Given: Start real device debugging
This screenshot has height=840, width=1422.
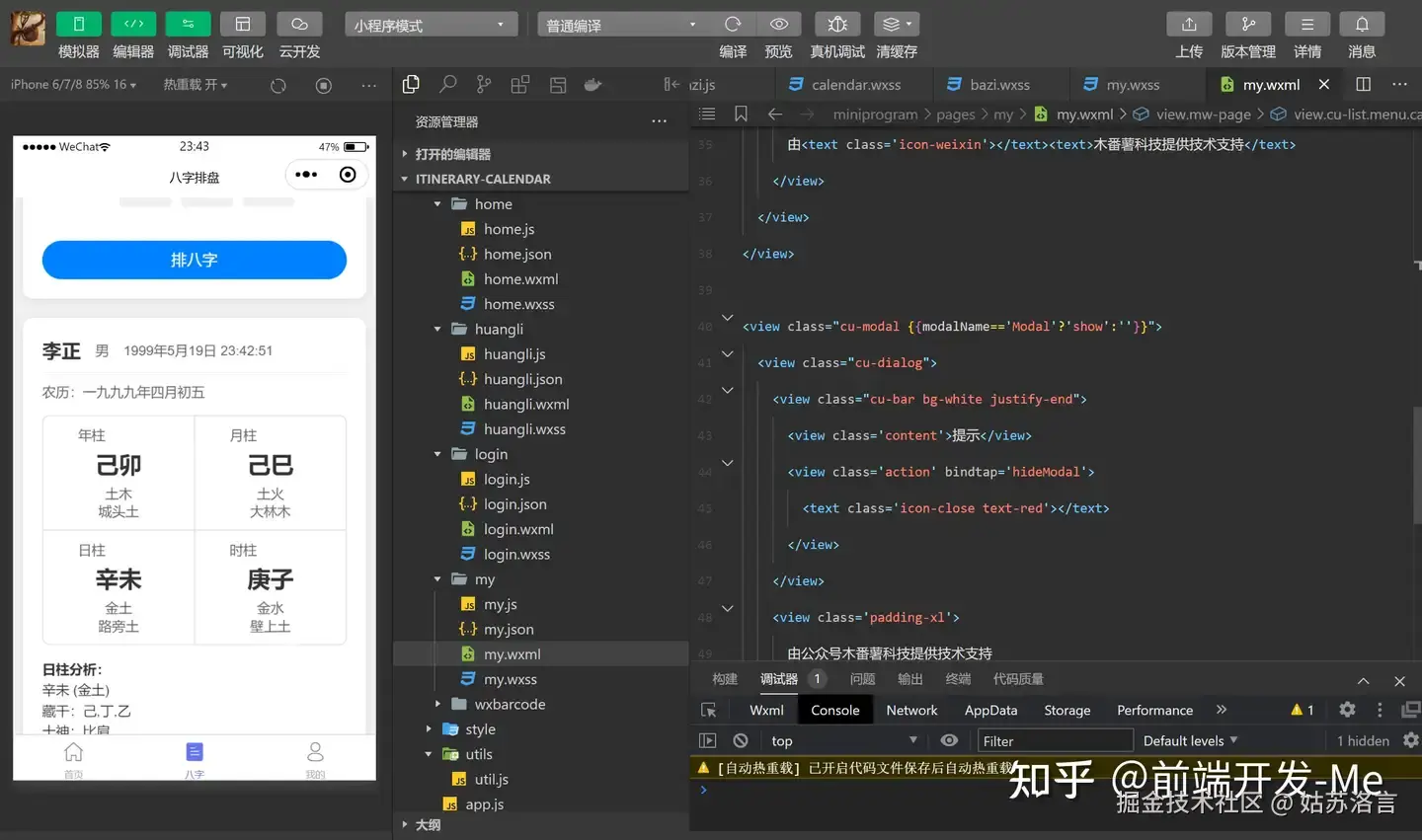Looking at the screenshot, I should (836, 24).
